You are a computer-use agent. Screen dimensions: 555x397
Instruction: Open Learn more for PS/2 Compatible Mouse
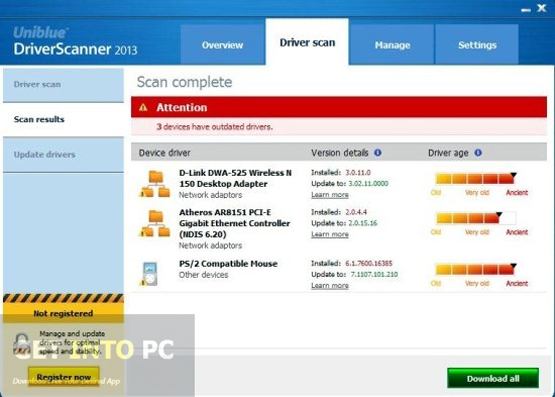click(330, 285)
